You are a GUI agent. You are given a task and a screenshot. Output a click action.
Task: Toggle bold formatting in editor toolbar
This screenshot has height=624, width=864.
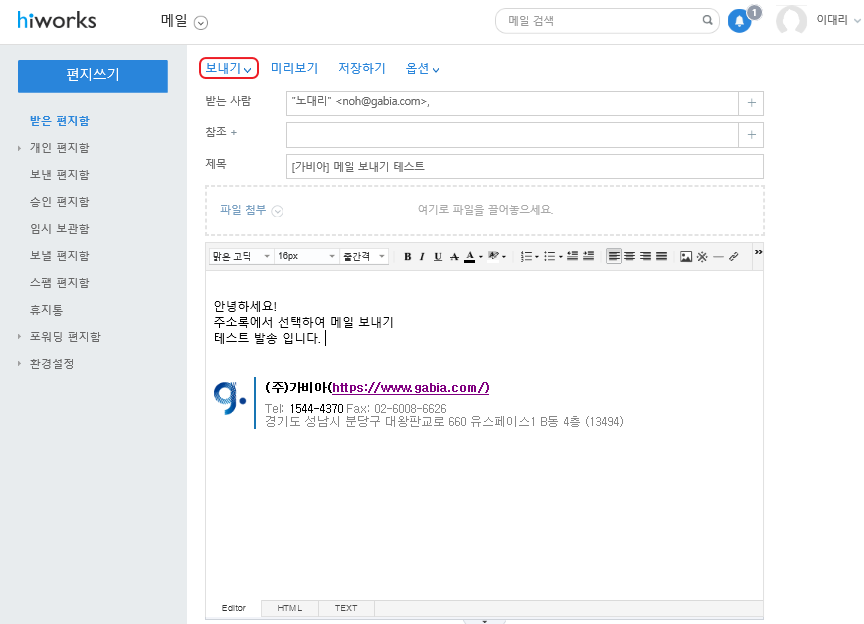(x=407, y=257)
